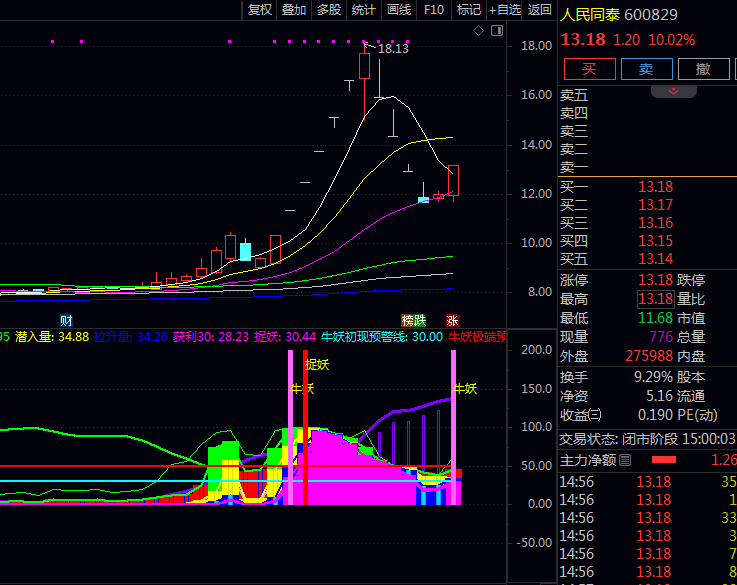
Task: Expand the red double-chevron under order buttons
Action: tap(674, 91)
